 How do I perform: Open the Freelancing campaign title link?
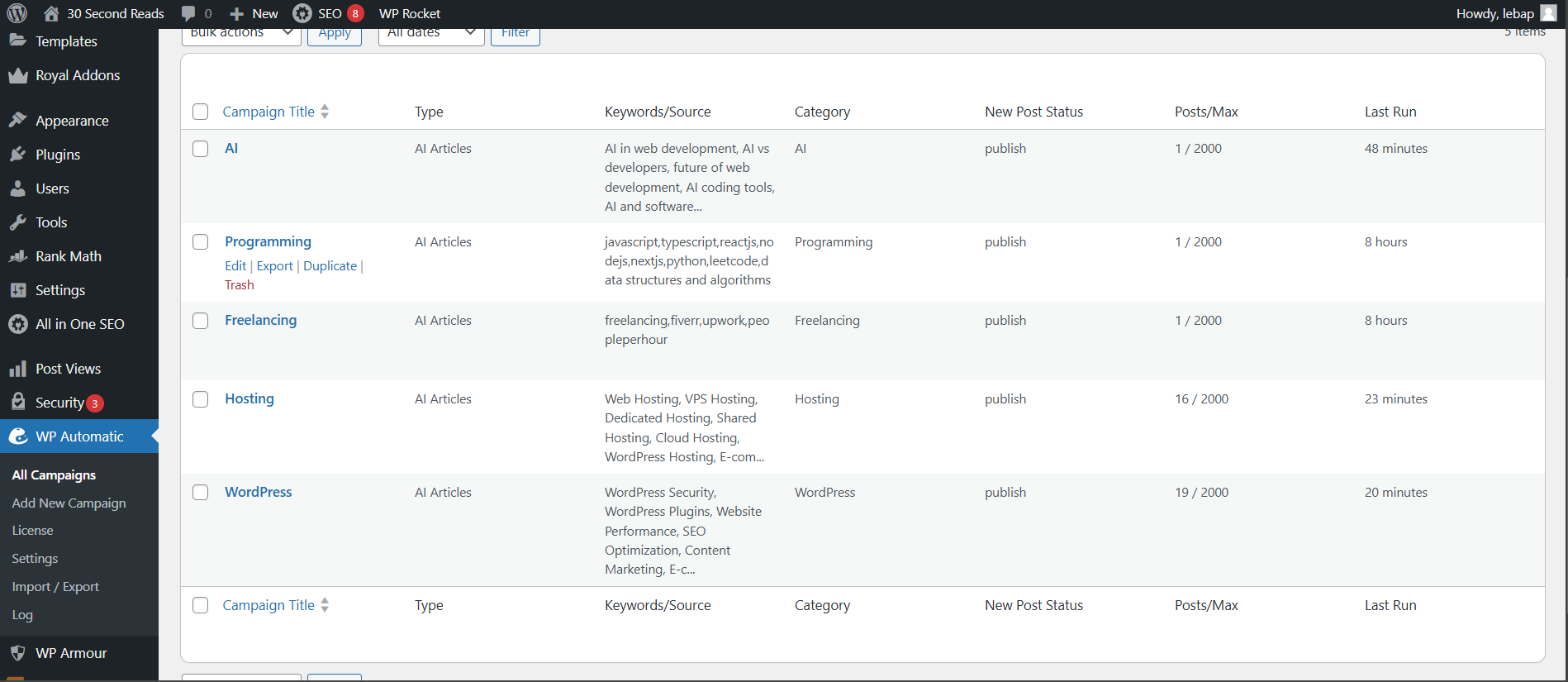pos(260,320)
